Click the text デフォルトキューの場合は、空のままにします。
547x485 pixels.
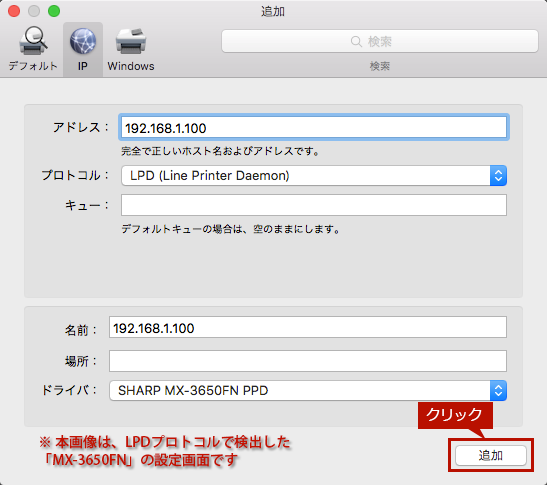231,229
